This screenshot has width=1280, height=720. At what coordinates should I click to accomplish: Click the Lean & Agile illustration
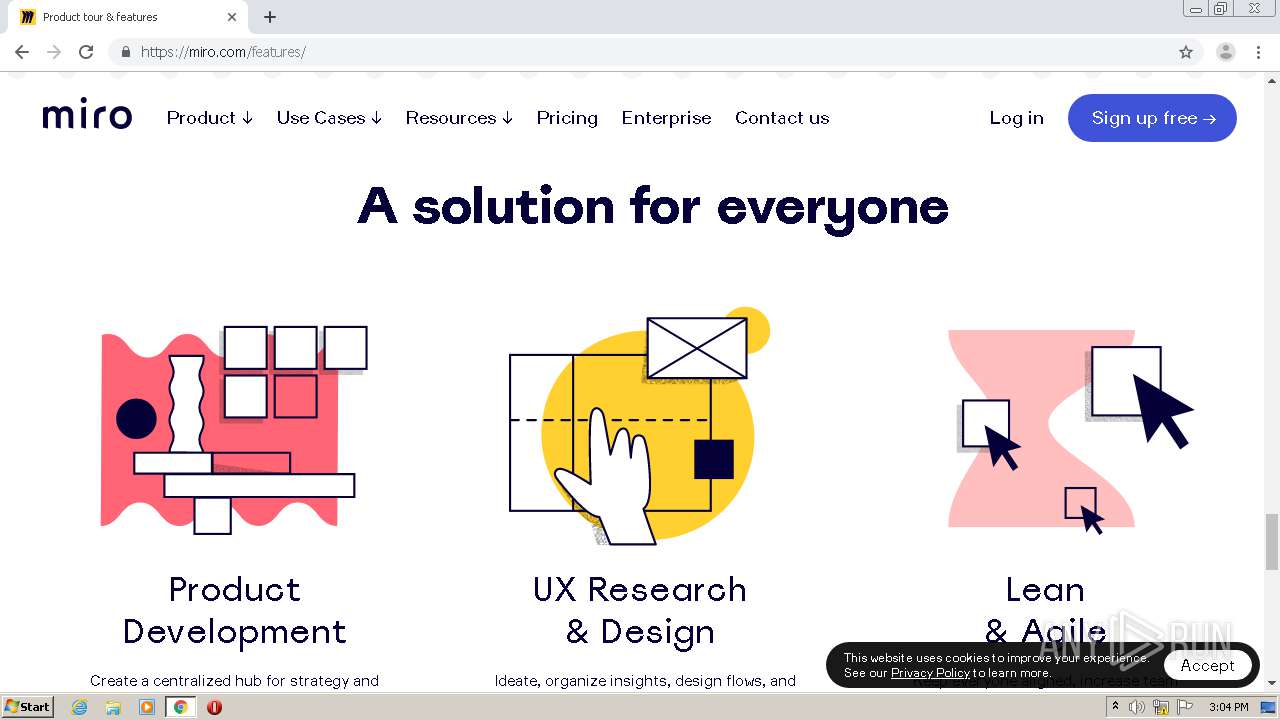1070,430
